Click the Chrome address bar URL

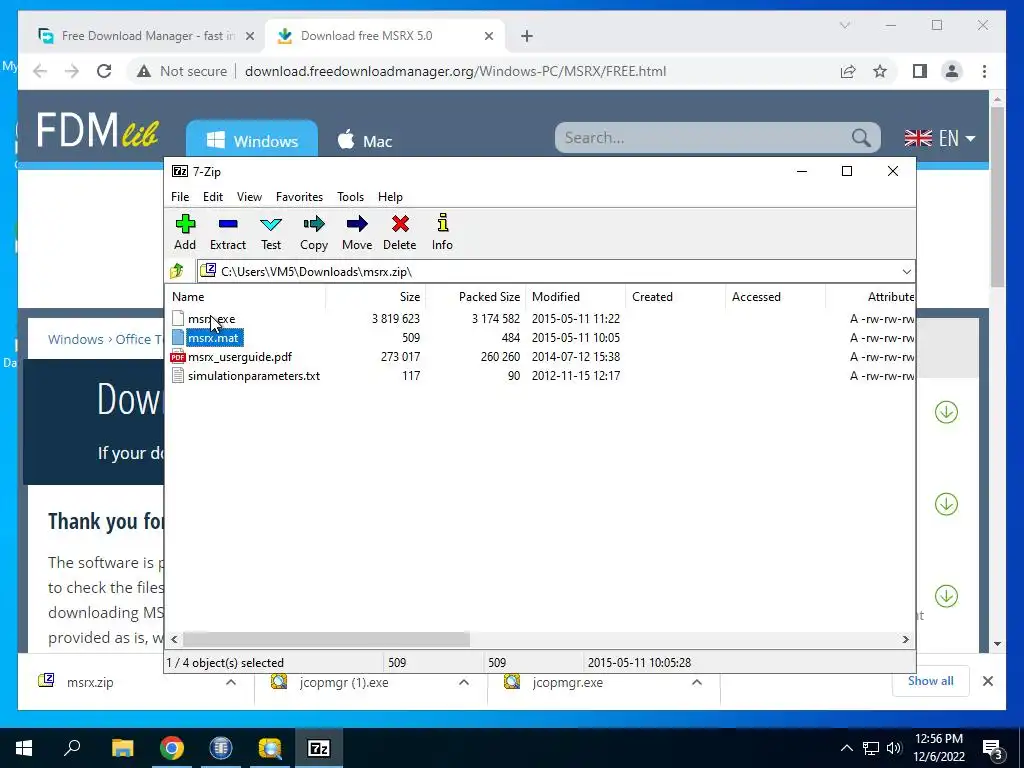click(455, 71)
